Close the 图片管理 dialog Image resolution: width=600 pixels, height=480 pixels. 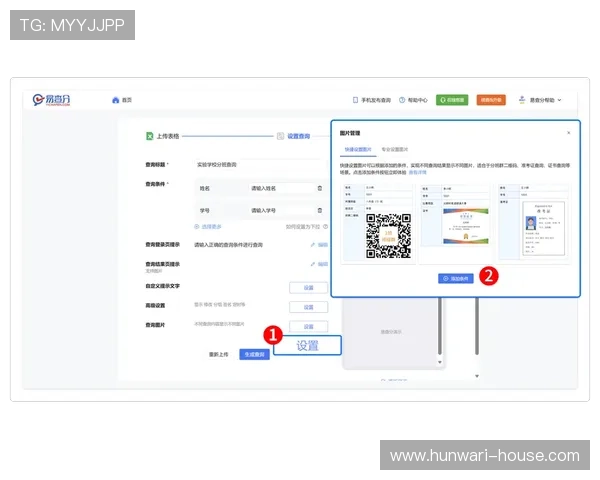coord(569,133)
